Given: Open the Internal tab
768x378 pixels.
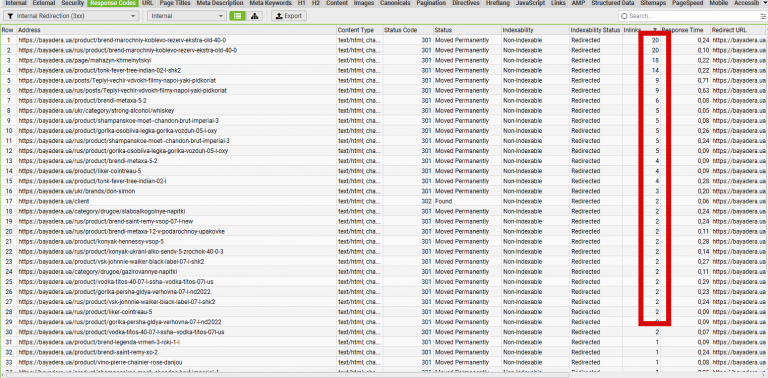Looking at the screenshot, I should click(16, 3).
